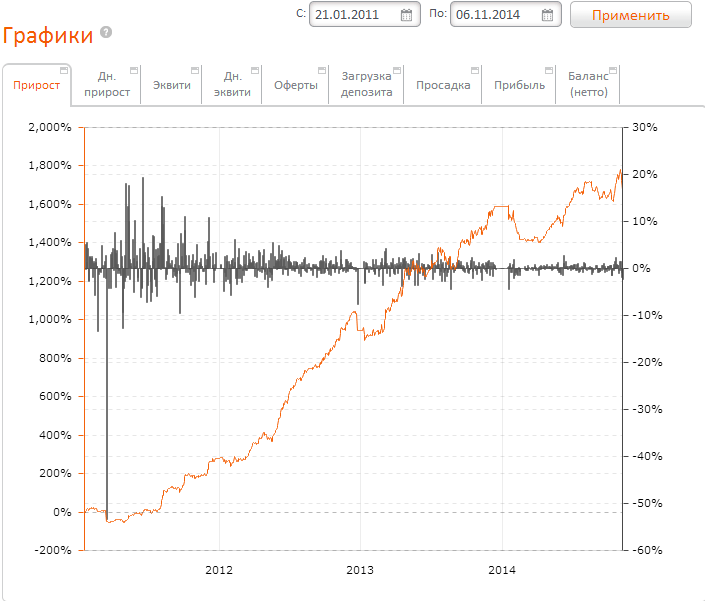
Task: Open the Эквити tab
Action: tap(171, 85)
